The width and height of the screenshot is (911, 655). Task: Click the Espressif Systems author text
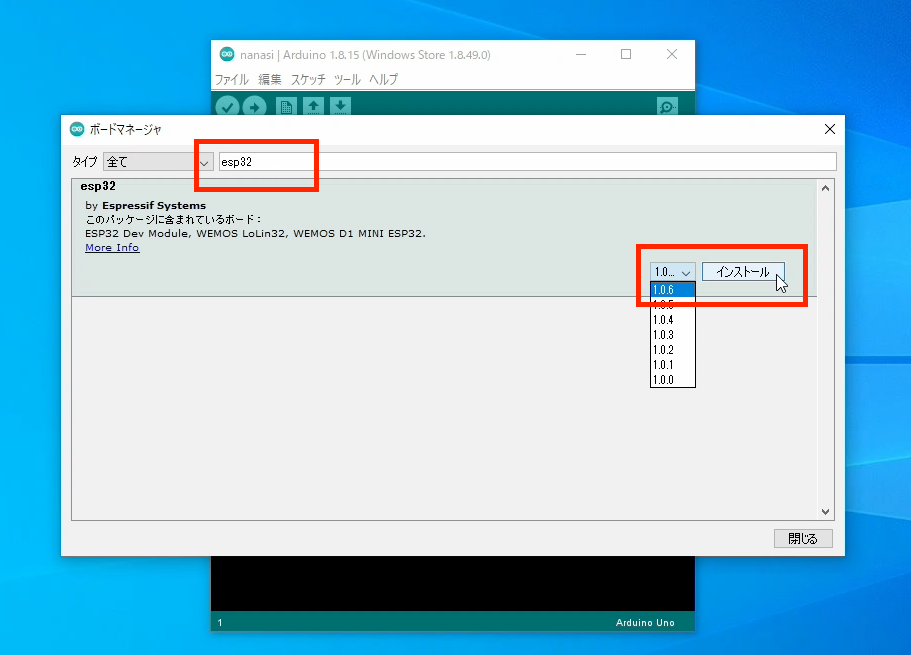(154, 205)
